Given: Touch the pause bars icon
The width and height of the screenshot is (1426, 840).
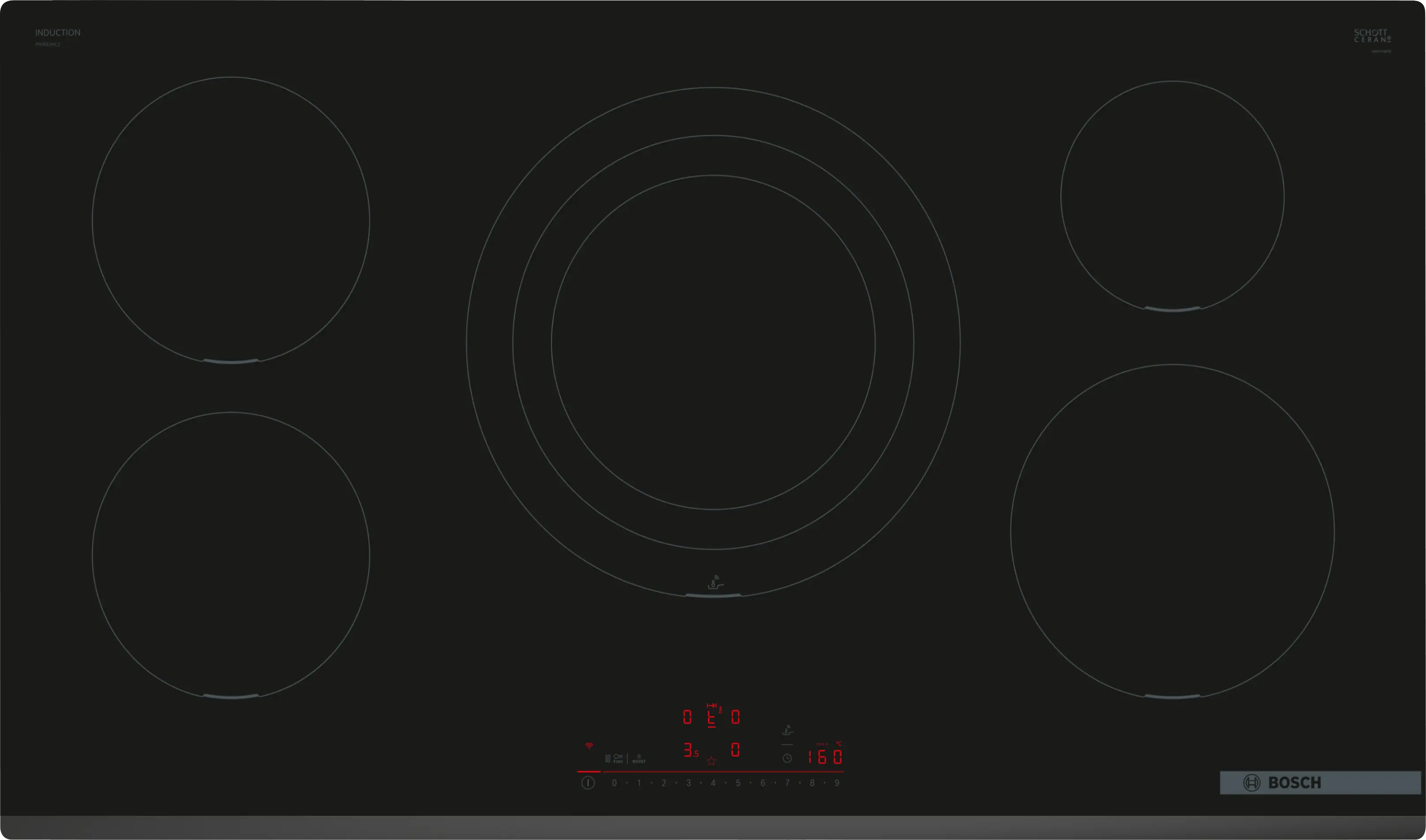Looking at the screenshot, I should pos(607,758).
